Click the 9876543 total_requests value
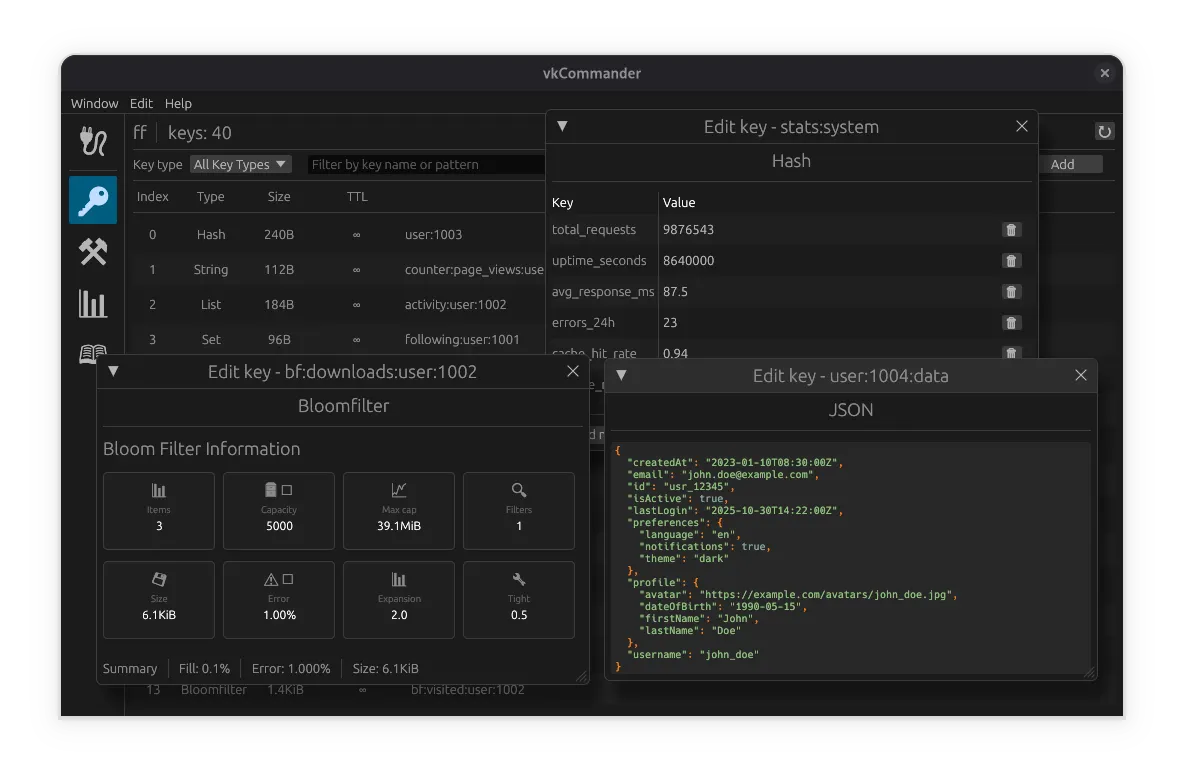The height and width of the screenshot is (783, 1184). tap(688, 230)
